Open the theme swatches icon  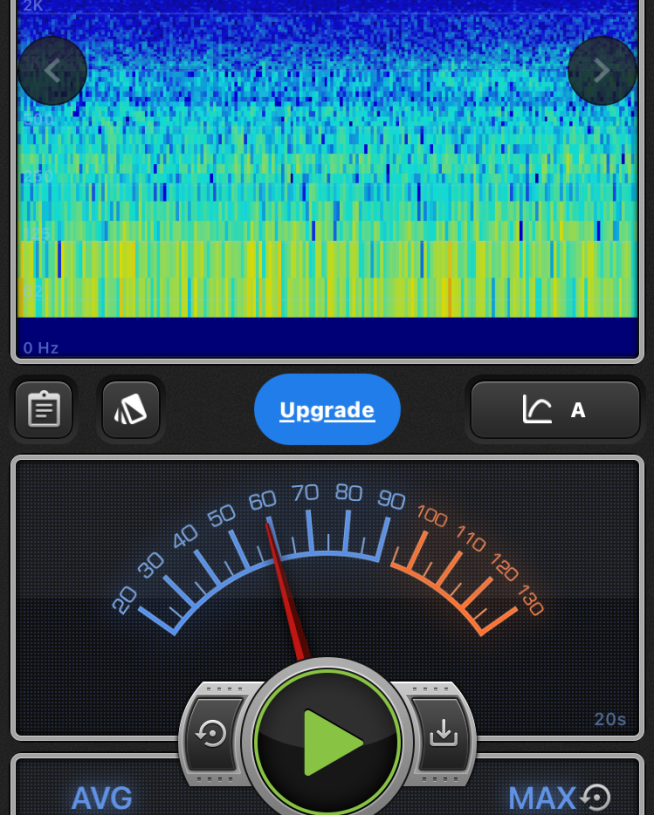(x=131, y=410)
